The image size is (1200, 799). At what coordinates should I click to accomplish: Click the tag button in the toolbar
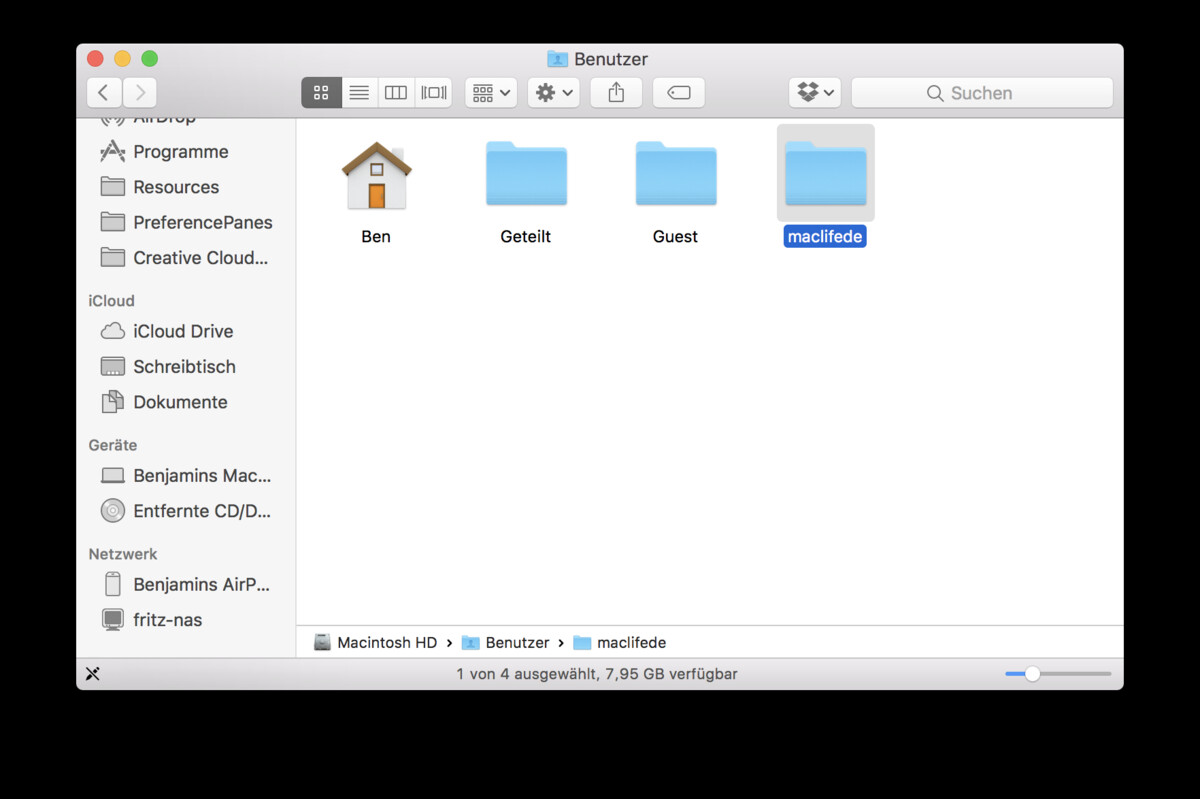pyautogui.click(x=679, y=92)
